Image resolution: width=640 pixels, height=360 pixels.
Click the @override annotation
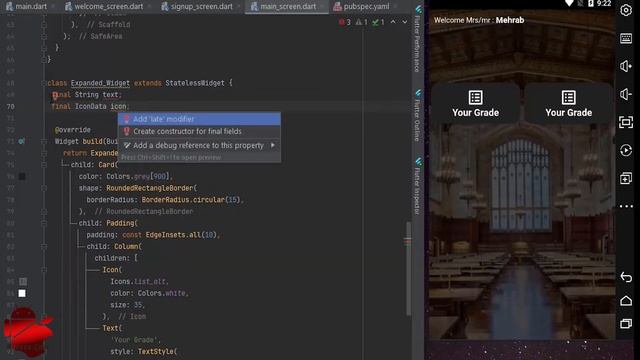[73, 130]
